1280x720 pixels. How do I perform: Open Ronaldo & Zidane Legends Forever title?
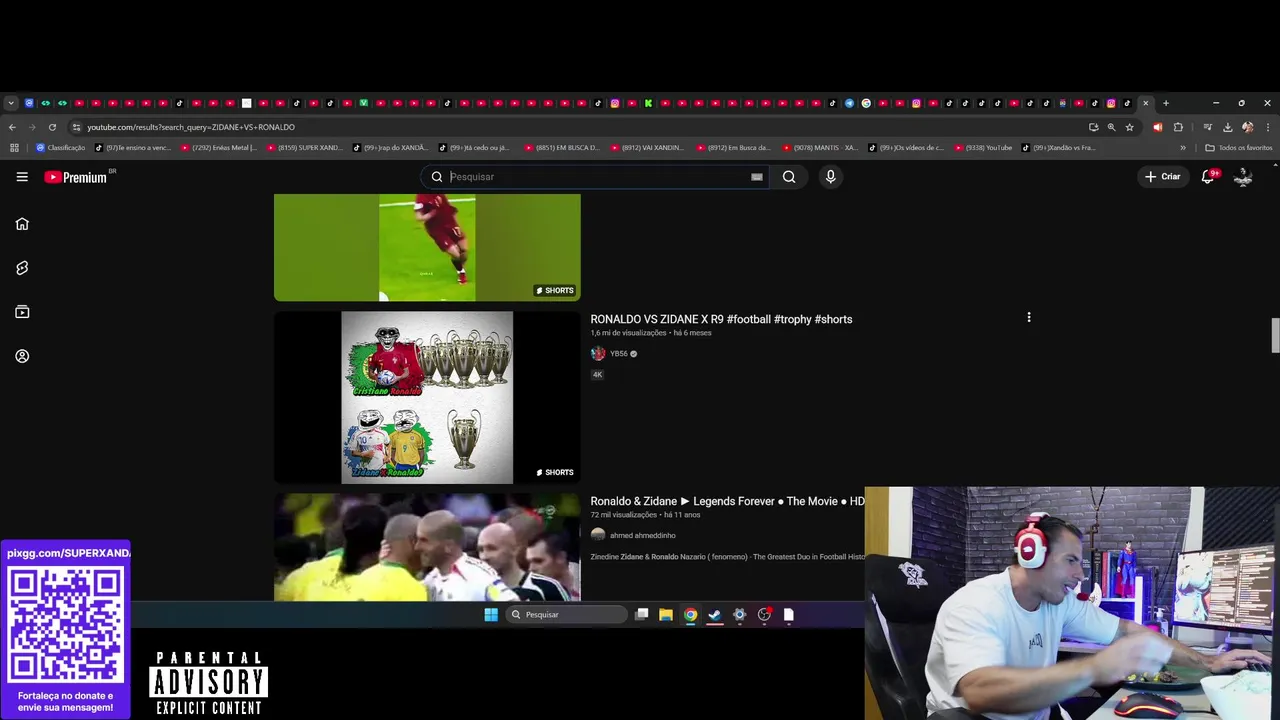[x=727, y=501]
